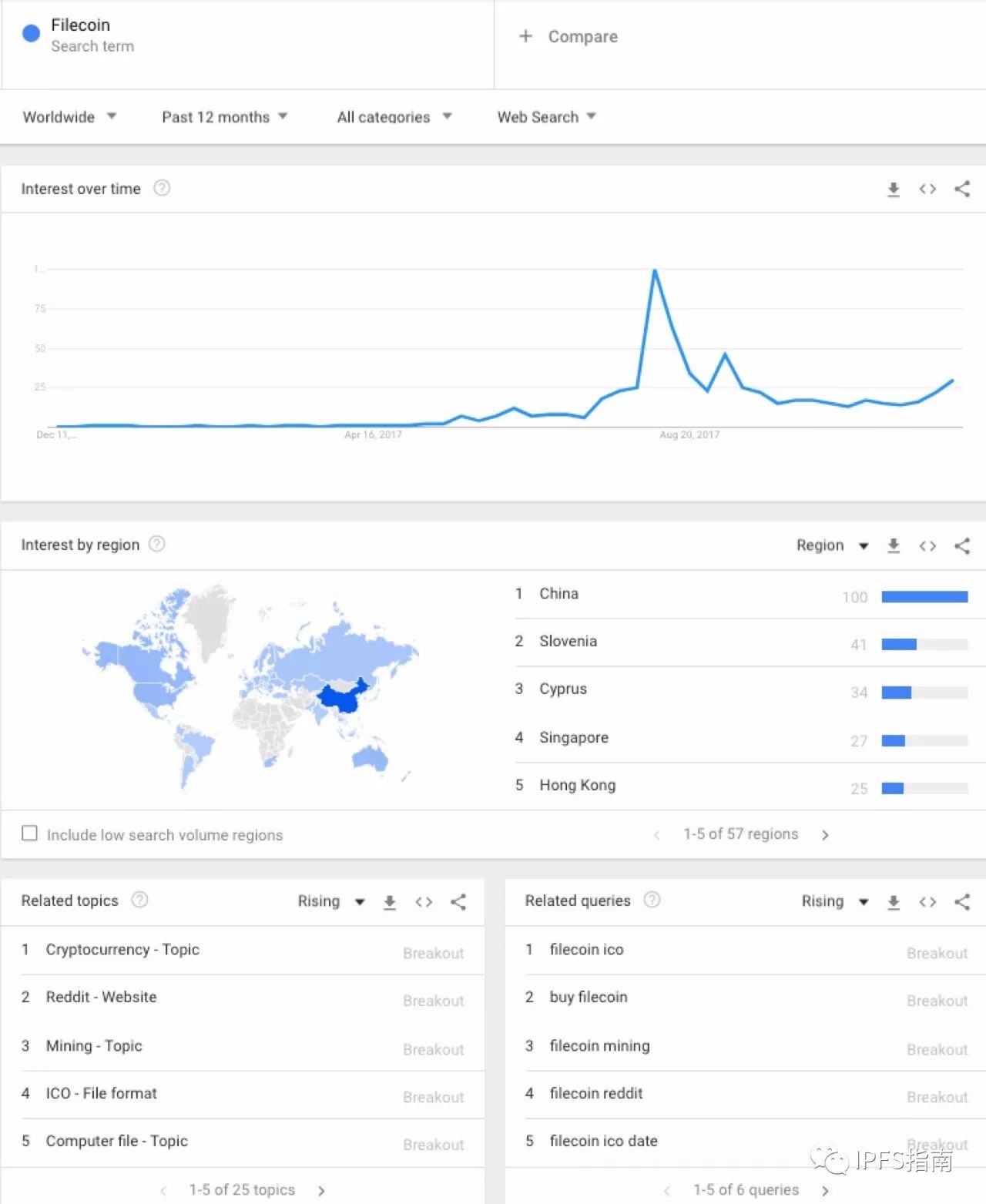Click the Compare text label

coord(583,36)
